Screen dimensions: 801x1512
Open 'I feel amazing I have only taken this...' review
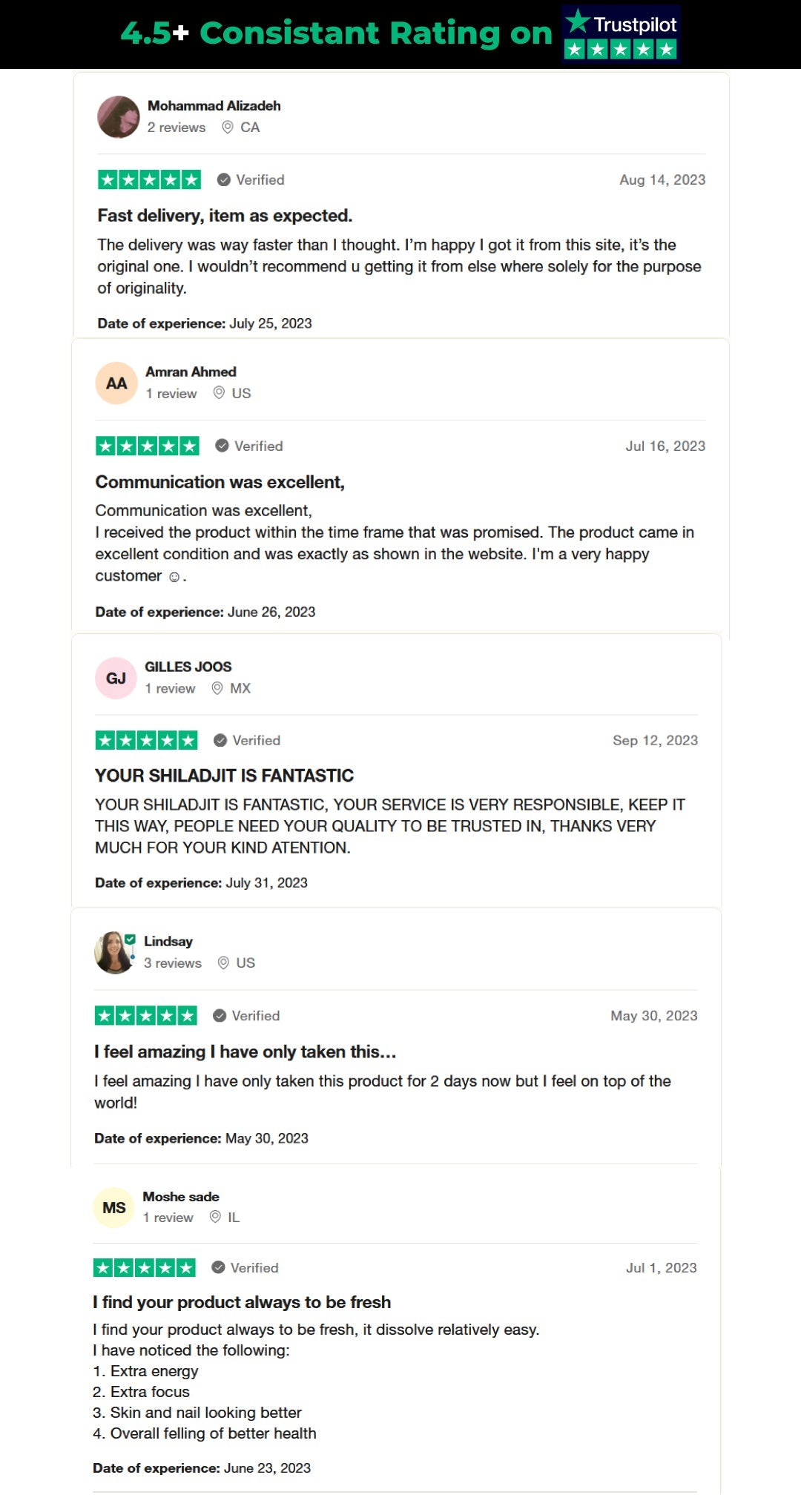[245, 1052]
